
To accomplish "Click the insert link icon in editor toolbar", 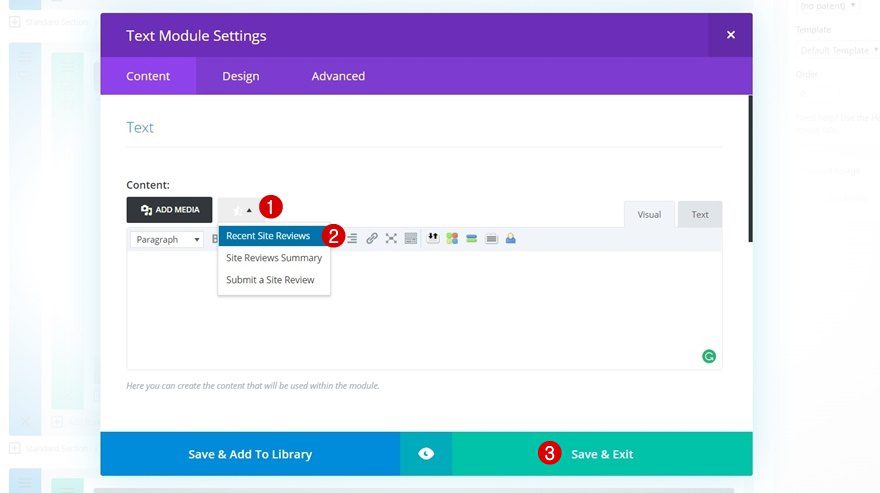I will (x=372, y=239).
